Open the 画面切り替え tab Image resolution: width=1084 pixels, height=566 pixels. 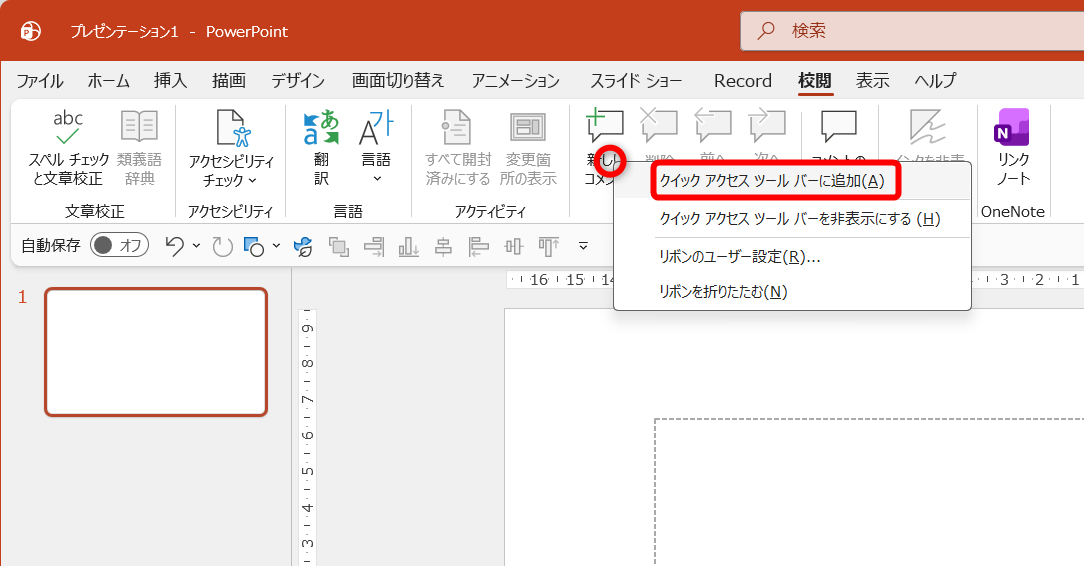398,81
